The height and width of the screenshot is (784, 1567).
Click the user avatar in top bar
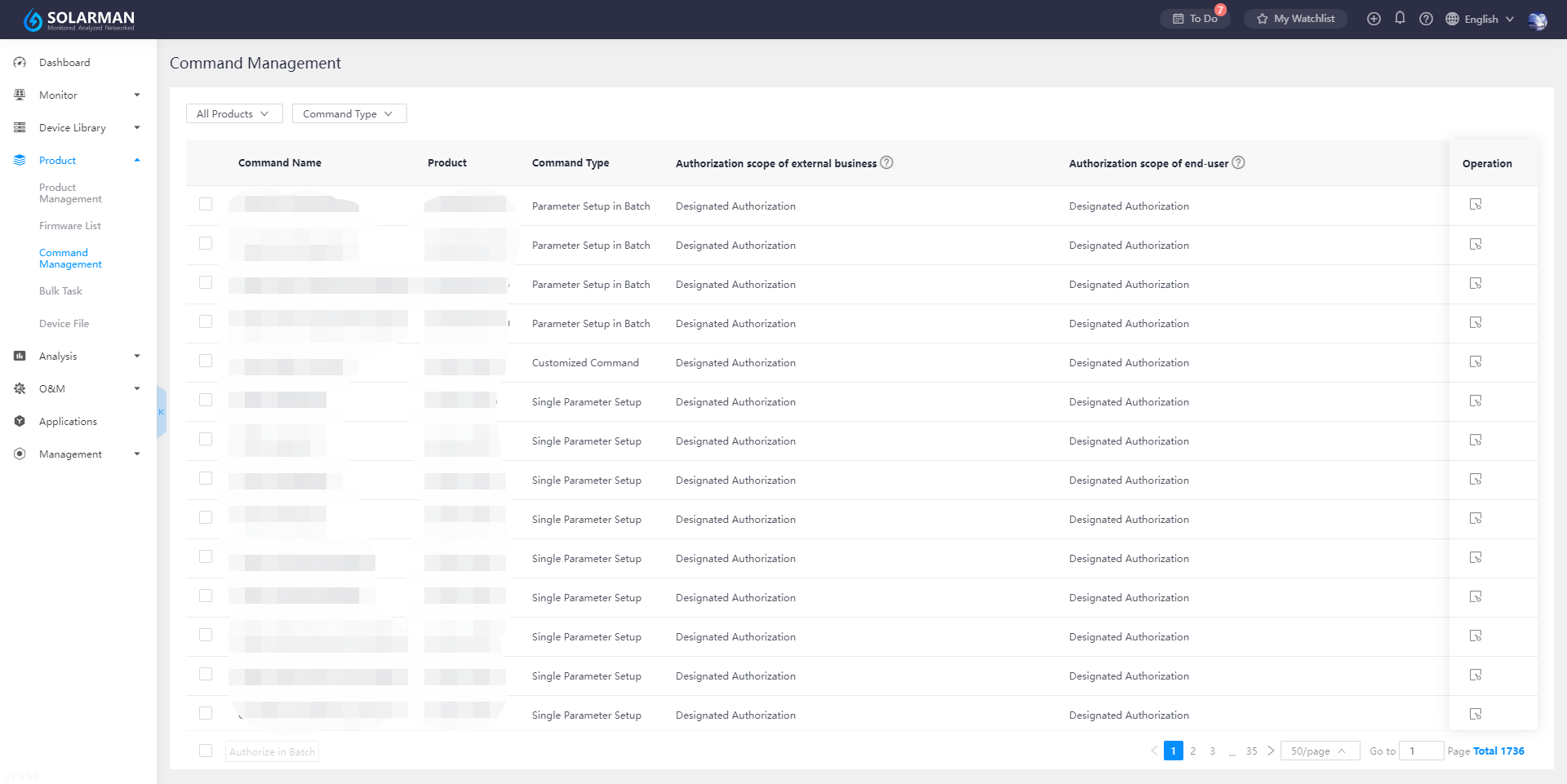point(1537,20)
